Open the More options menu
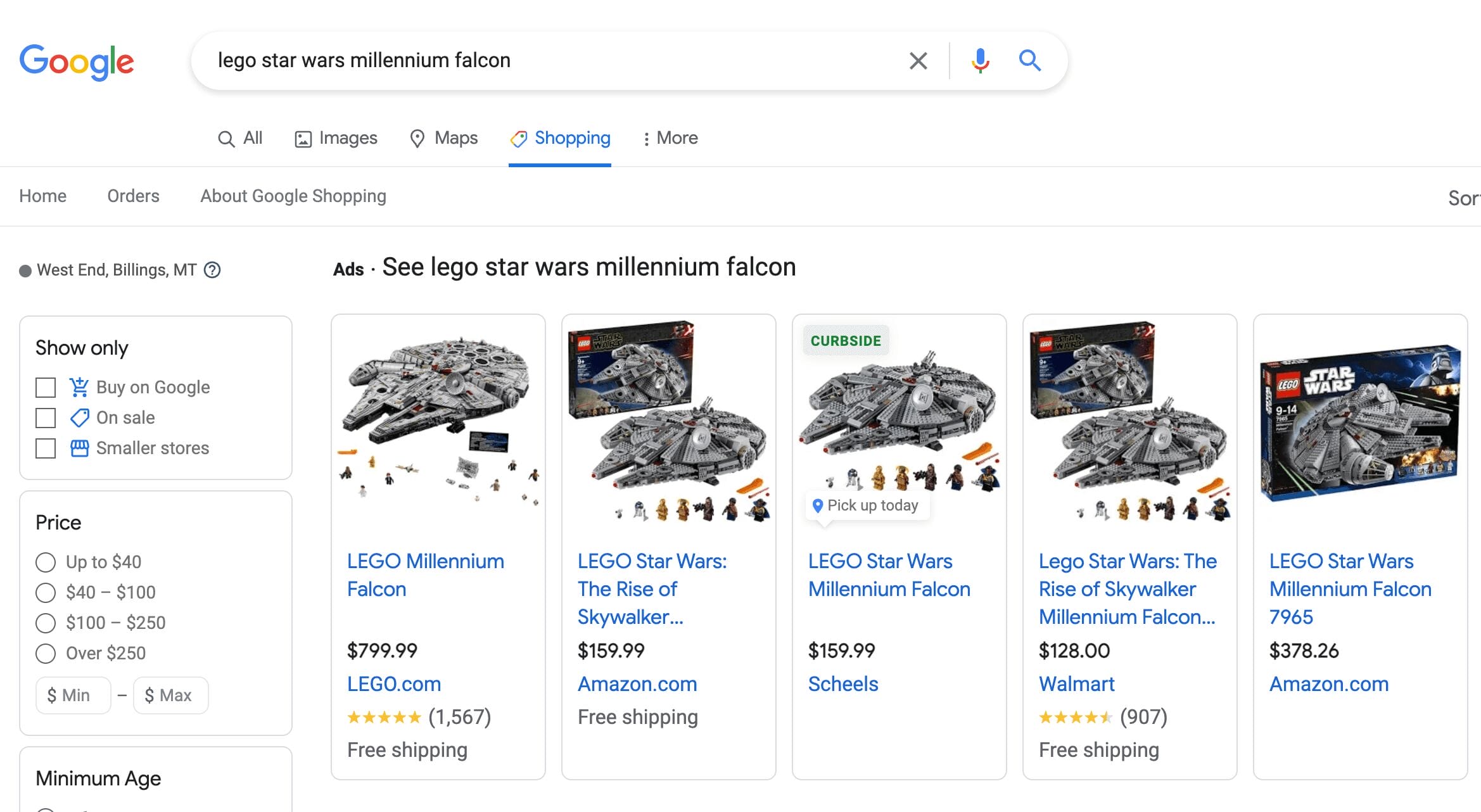 [x=670, y=138]
